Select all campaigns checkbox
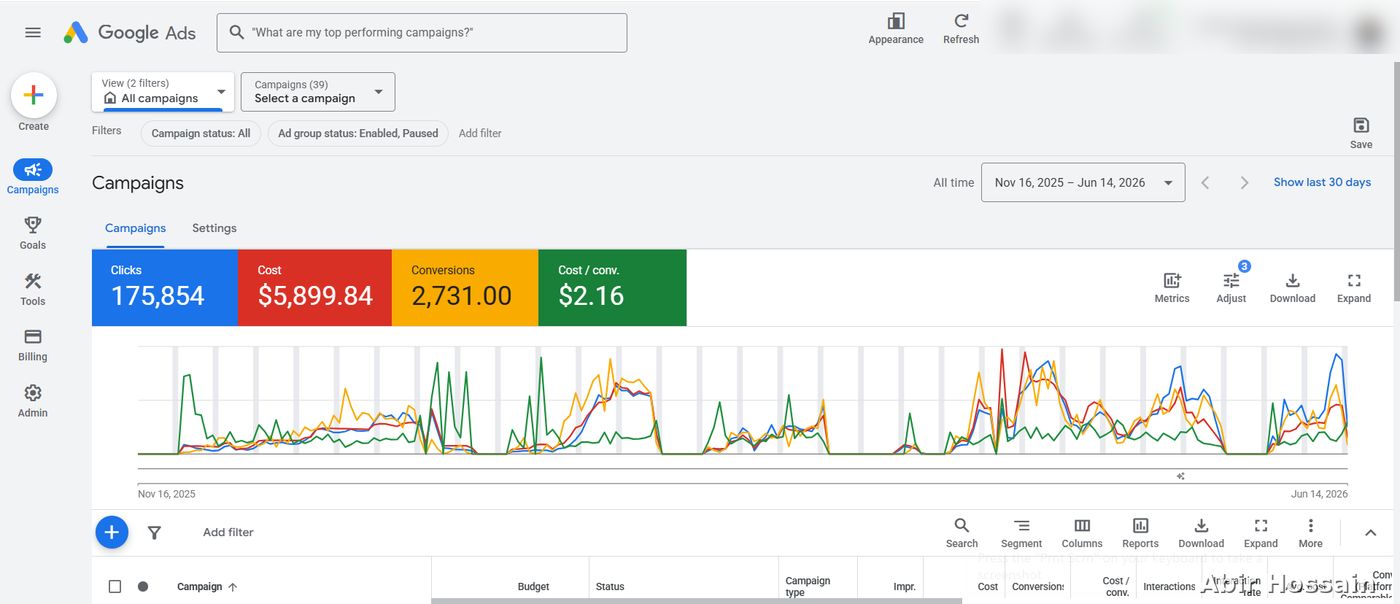The height and width of the screenshot is (604, 1400). (115, 587)
